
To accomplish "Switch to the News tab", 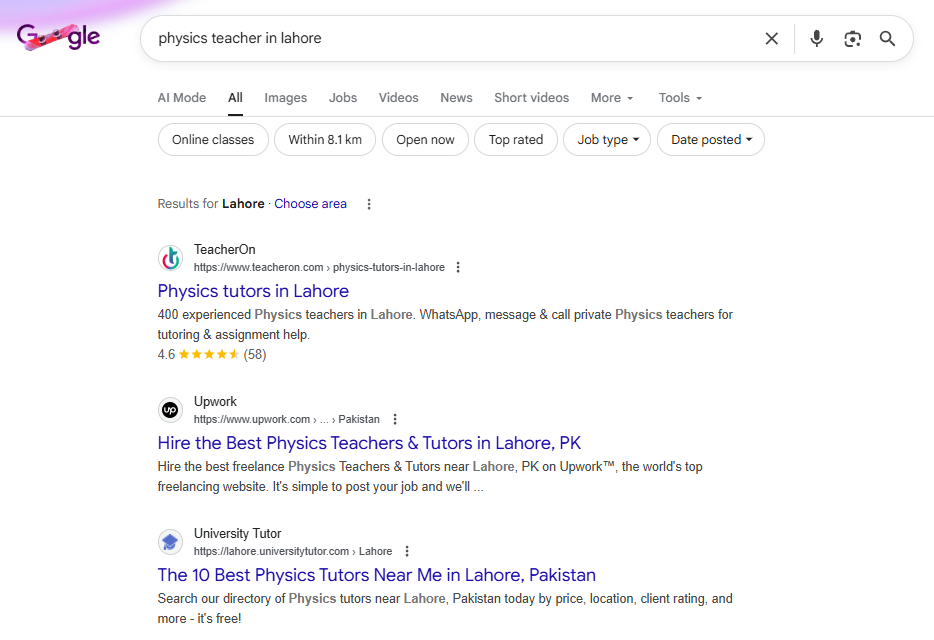I will tap(456, 97).
